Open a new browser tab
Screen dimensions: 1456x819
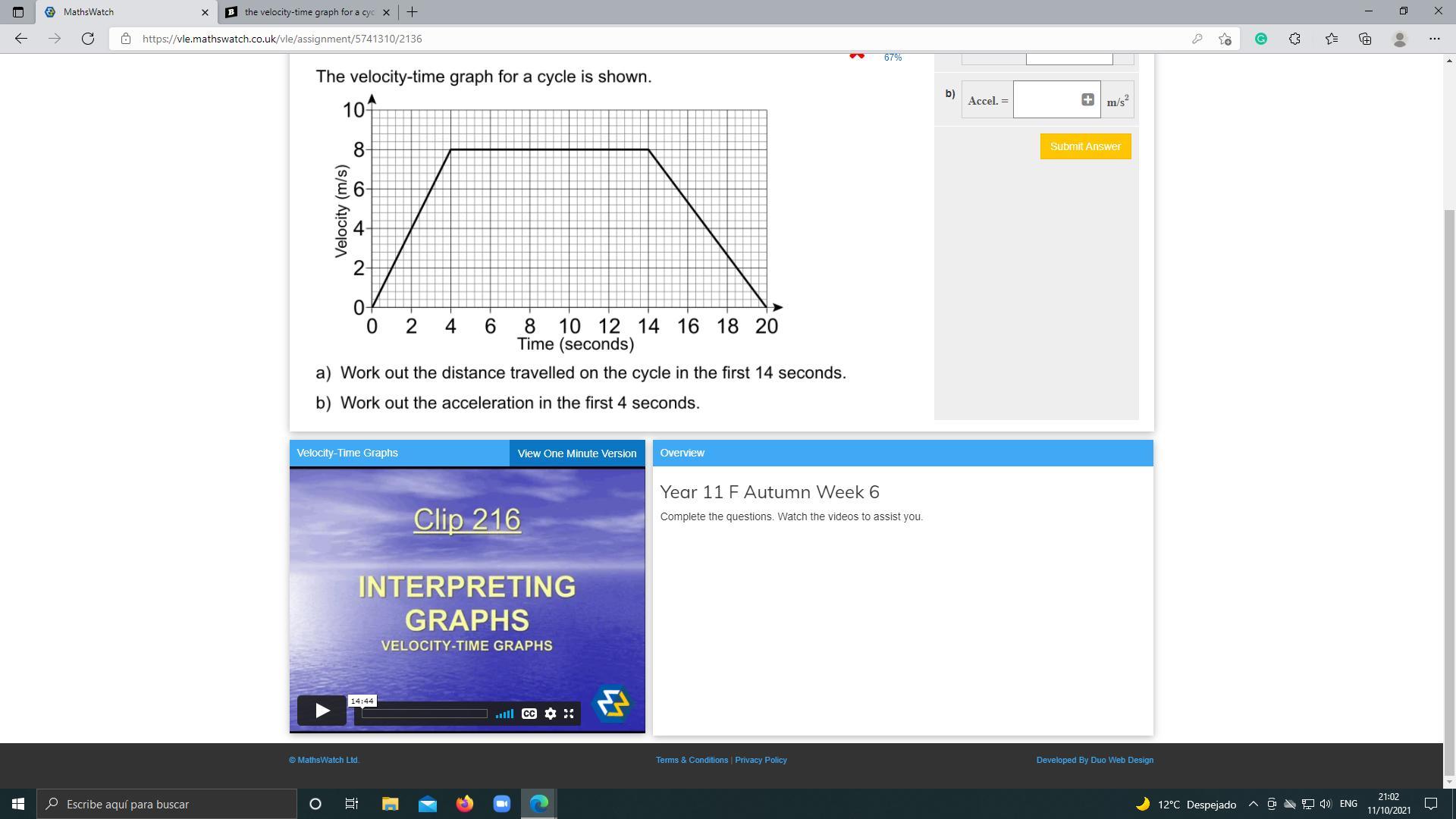[x=412, y=12]
